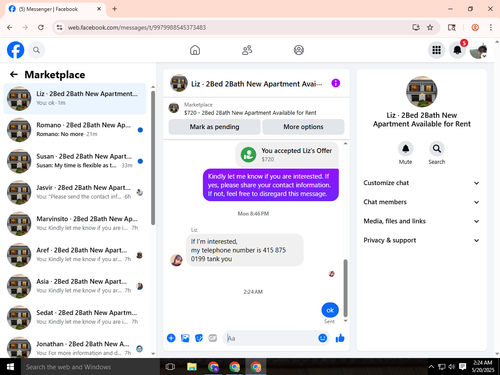500x375 pixels.
Task: Expand the Chat members section
Action: (422, 202)
